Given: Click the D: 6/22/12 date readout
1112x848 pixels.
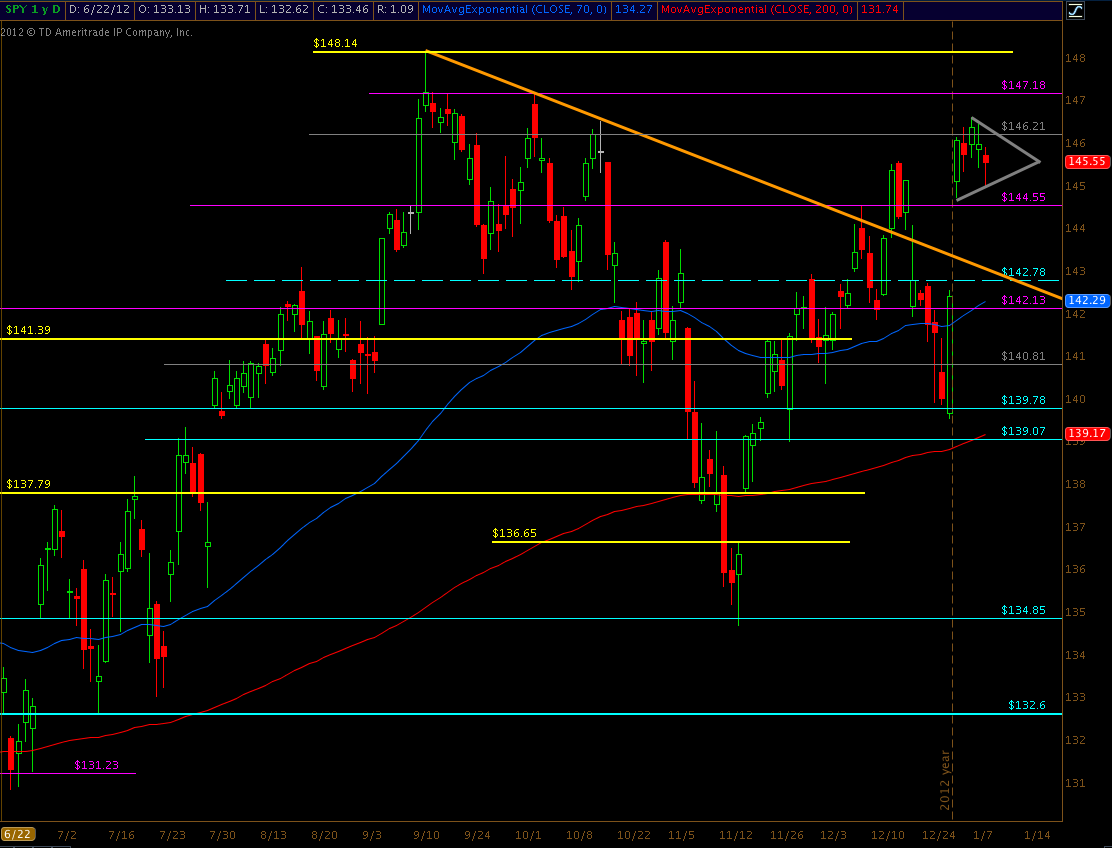Looking at the screenshot, I should click(98, 9).
